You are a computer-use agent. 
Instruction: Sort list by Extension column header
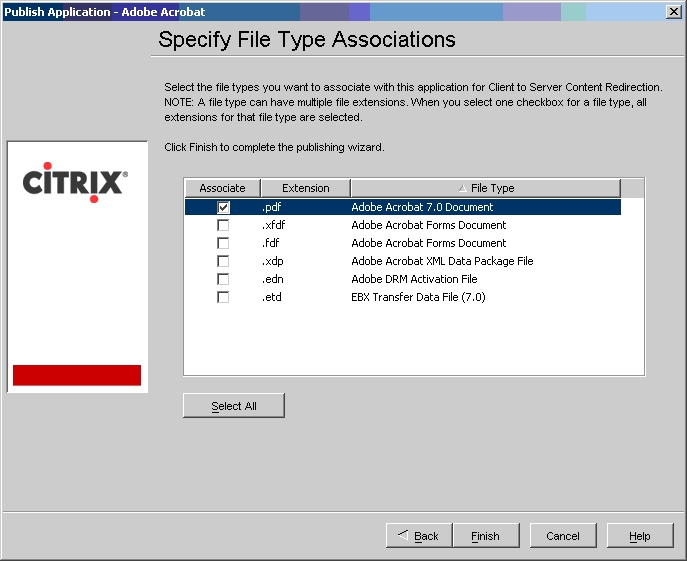point(305,188)
